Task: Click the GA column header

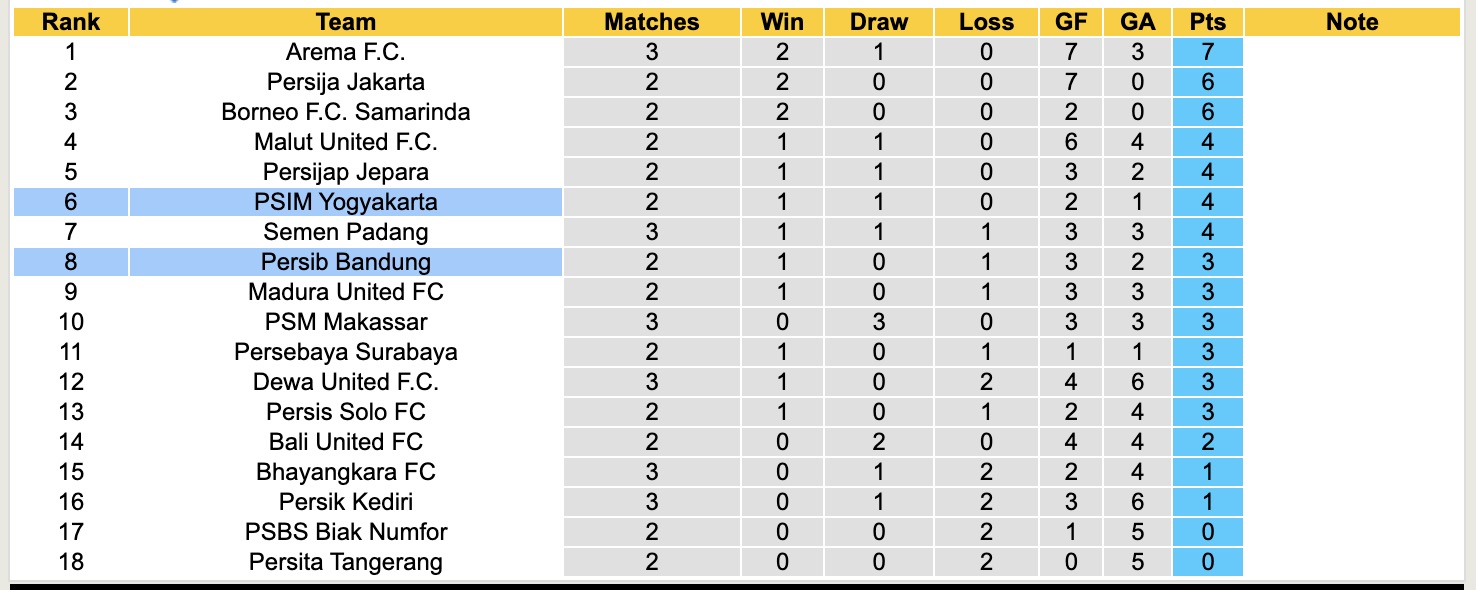Action: pos(1138,22)
